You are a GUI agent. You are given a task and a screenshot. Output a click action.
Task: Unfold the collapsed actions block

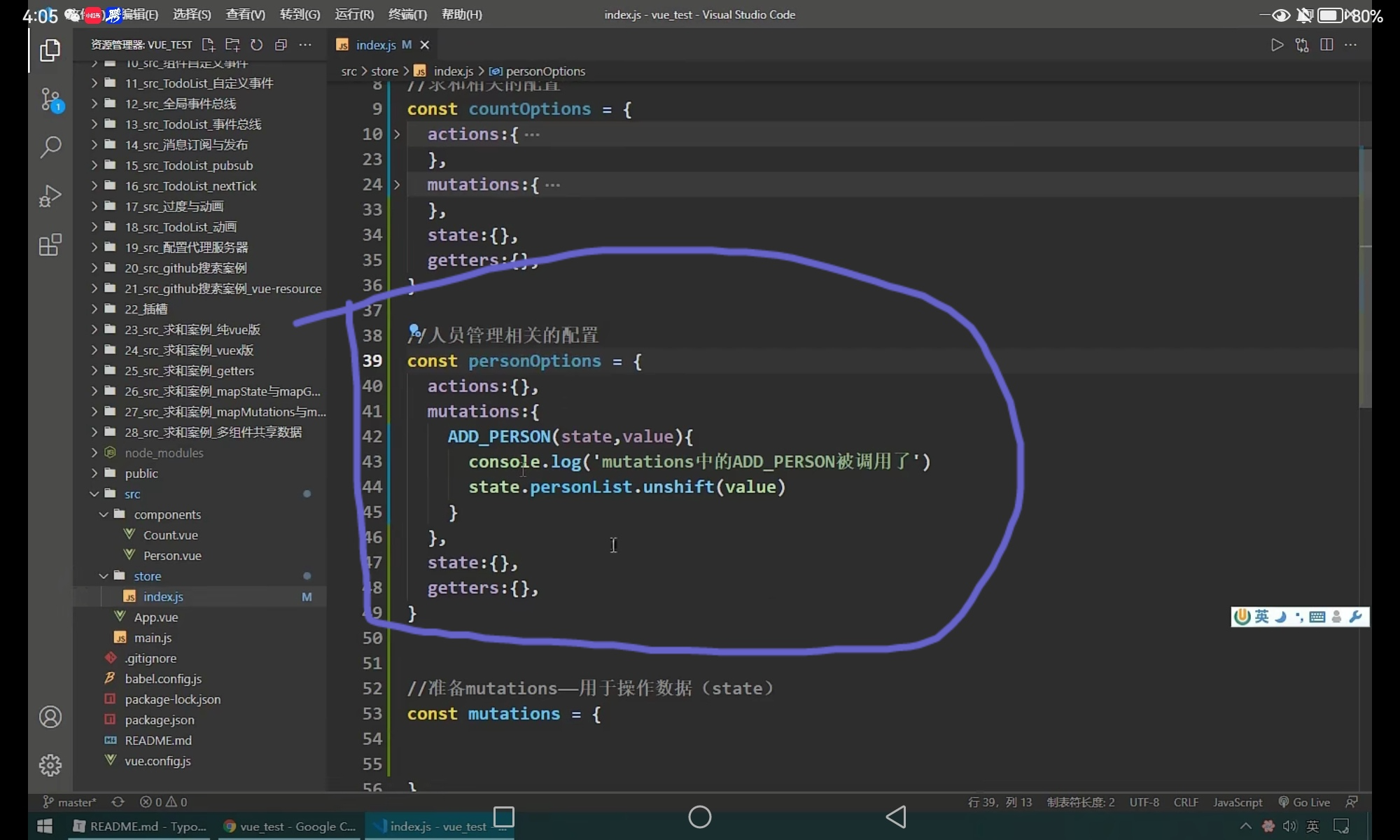397,134
